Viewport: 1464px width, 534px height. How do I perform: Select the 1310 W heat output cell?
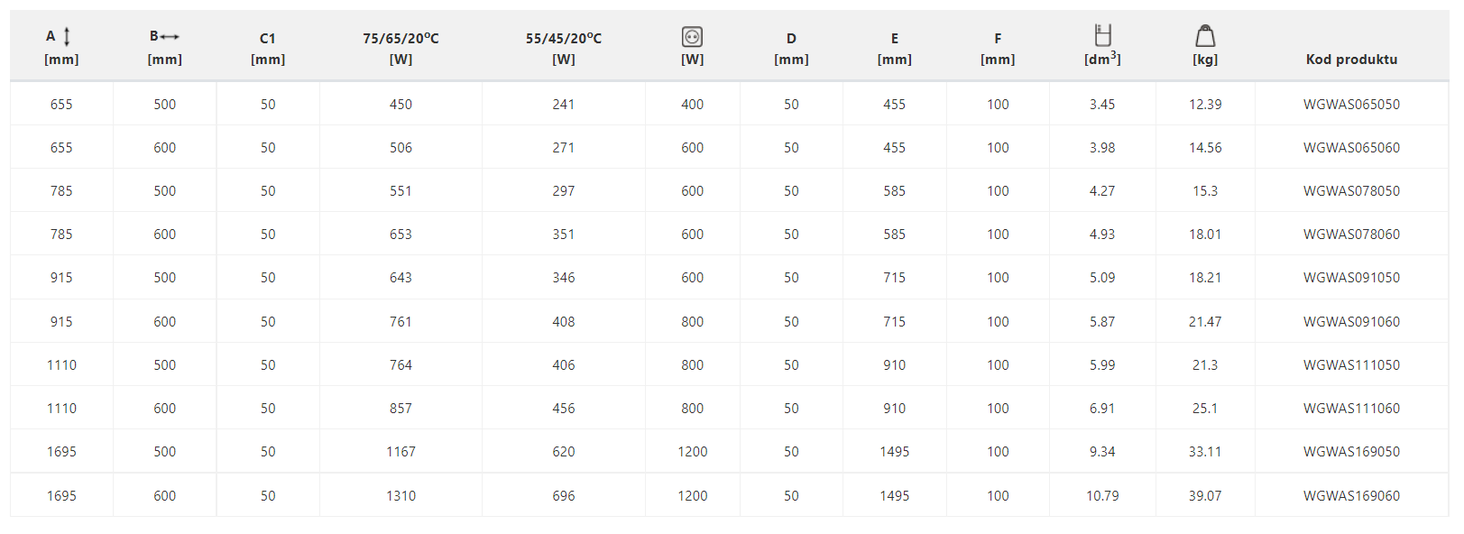(x=401, y=495)
